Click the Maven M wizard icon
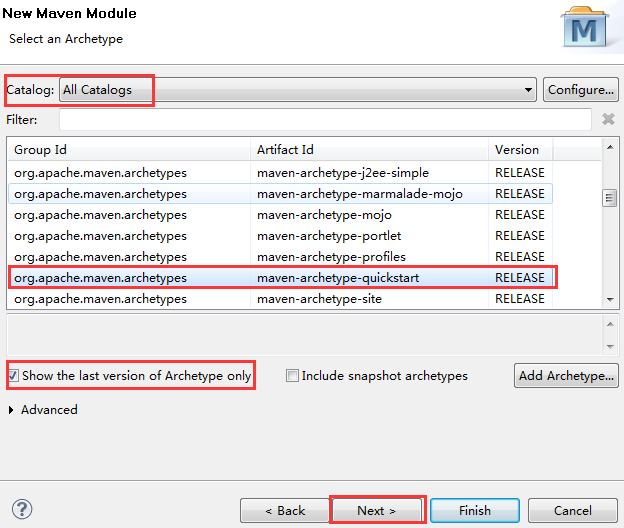Screen dimensions: 624x528 pos(585,27)
